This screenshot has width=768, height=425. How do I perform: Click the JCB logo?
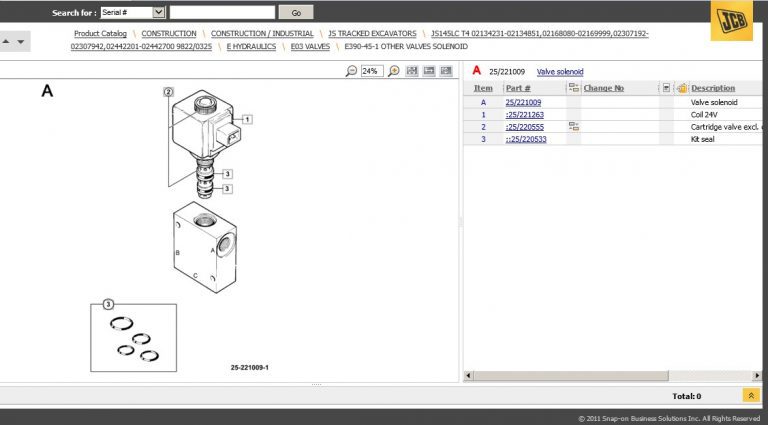(x=732, y=21)
